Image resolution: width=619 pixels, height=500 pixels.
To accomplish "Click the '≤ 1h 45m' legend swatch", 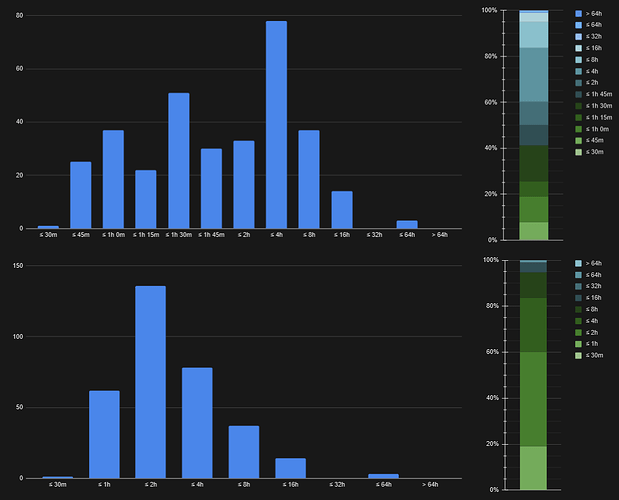I will coord(579,94).
